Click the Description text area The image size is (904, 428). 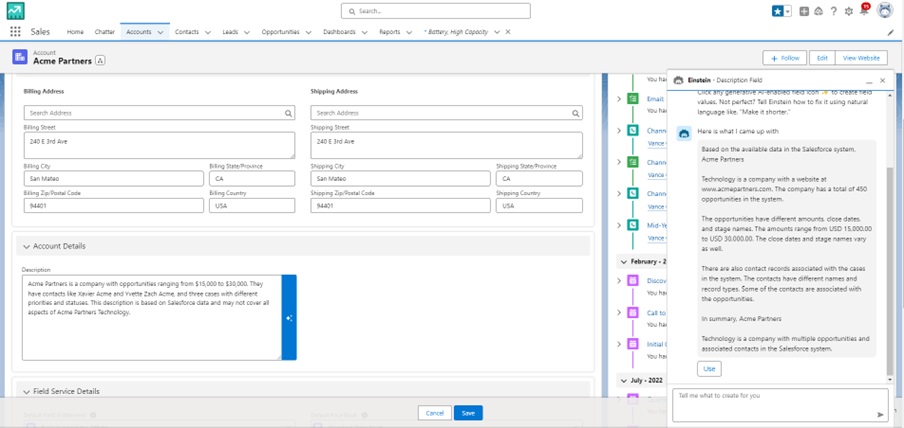pyautogui.click(x=152, y=318)
